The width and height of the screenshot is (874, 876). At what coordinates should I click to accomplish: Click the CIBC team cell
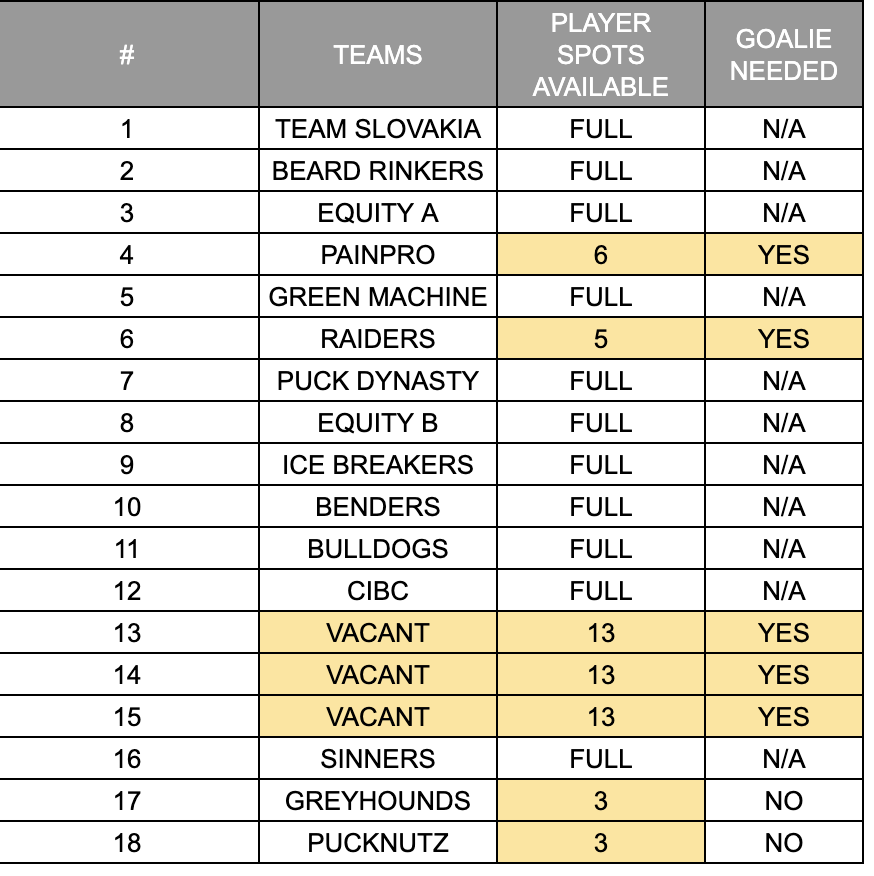(x=378, y=591)
